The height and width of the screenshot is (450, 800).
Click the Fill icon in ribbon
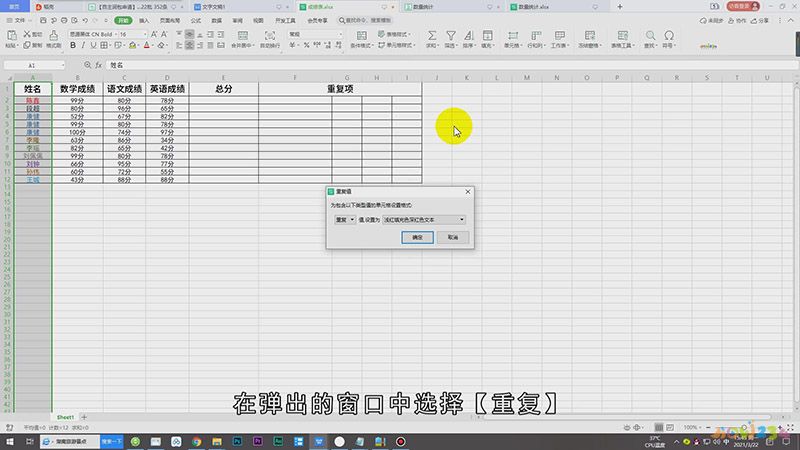click(487, 36)
